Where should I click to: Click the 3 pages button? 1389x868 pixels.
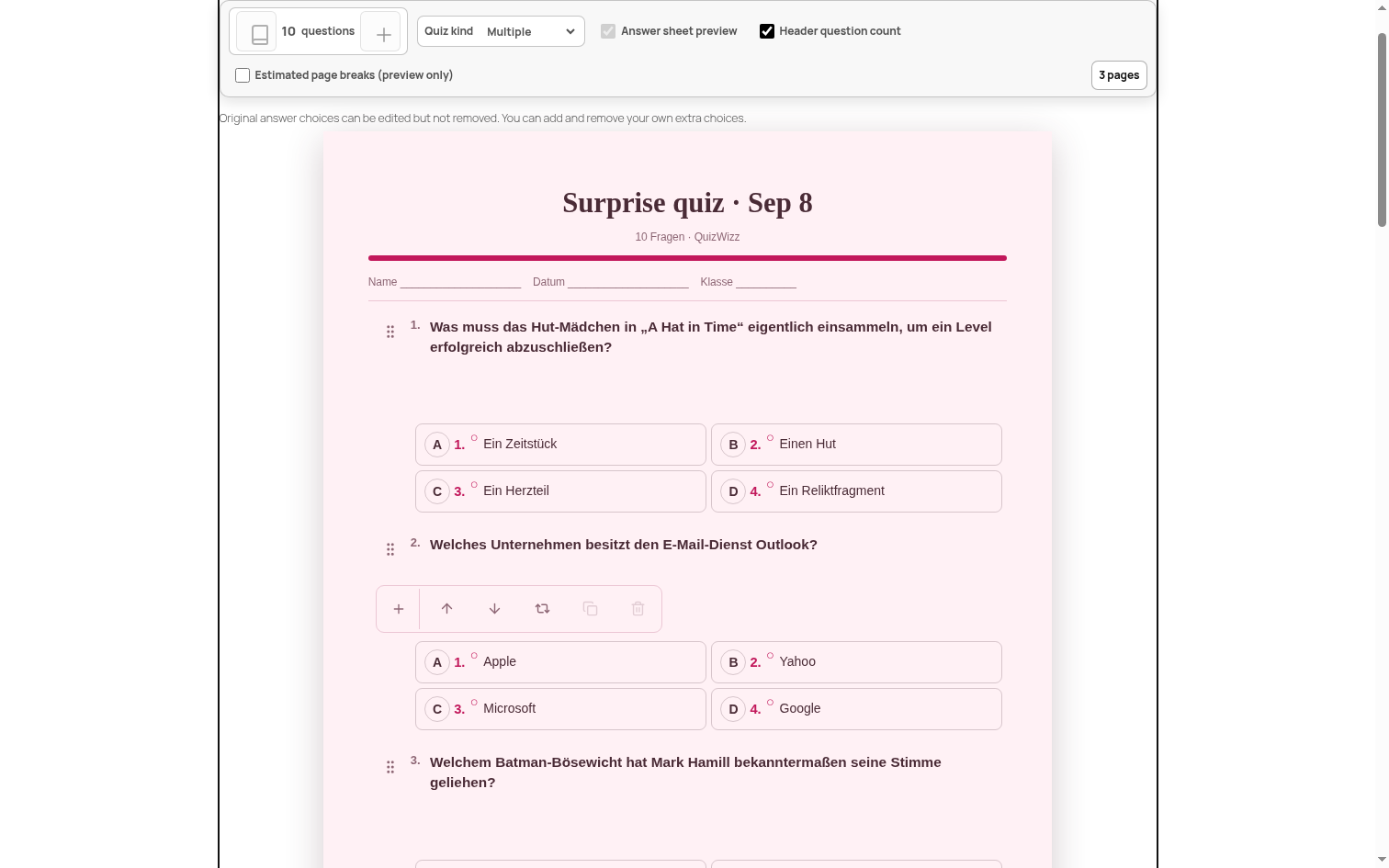pos(1119,75)
